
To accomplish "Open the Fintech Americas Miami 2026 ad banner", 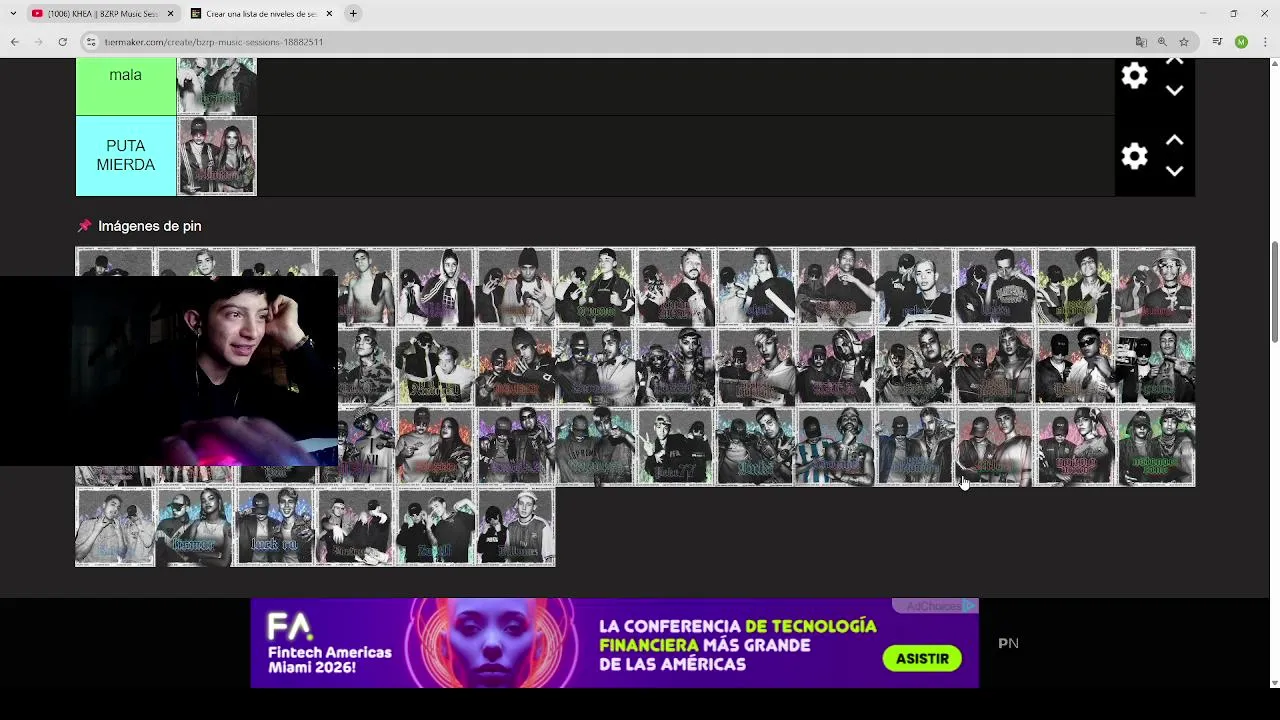I will tap(614, 643).
